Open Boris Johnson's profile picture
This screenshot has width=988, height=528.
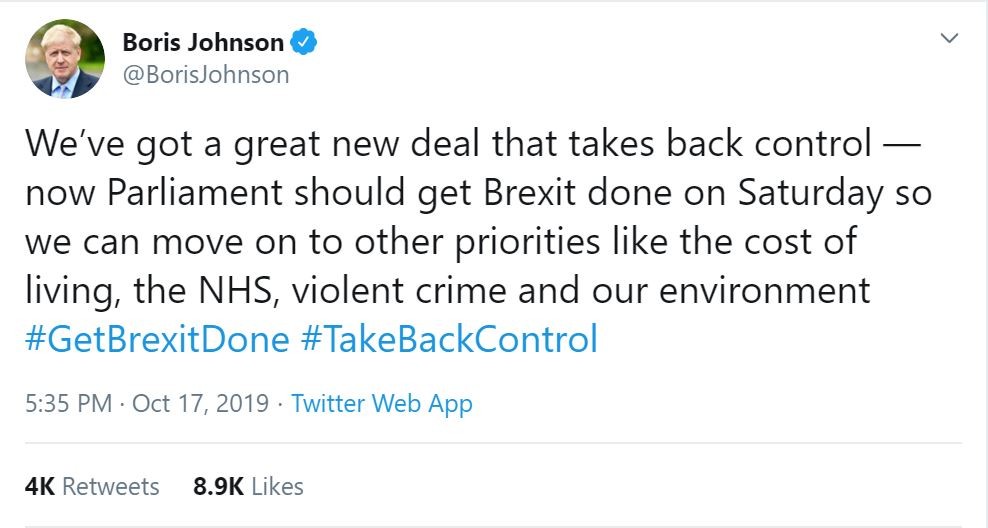pyautogui.click(x=65, y=58)
